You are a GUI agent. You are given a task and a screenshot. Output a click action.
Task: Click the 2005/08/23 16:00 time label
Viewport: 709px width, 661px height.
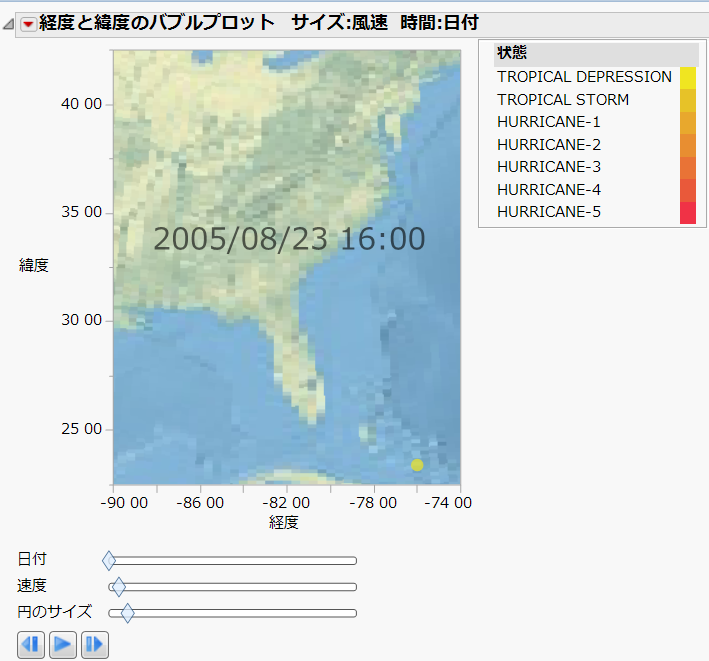pos(289,239)
